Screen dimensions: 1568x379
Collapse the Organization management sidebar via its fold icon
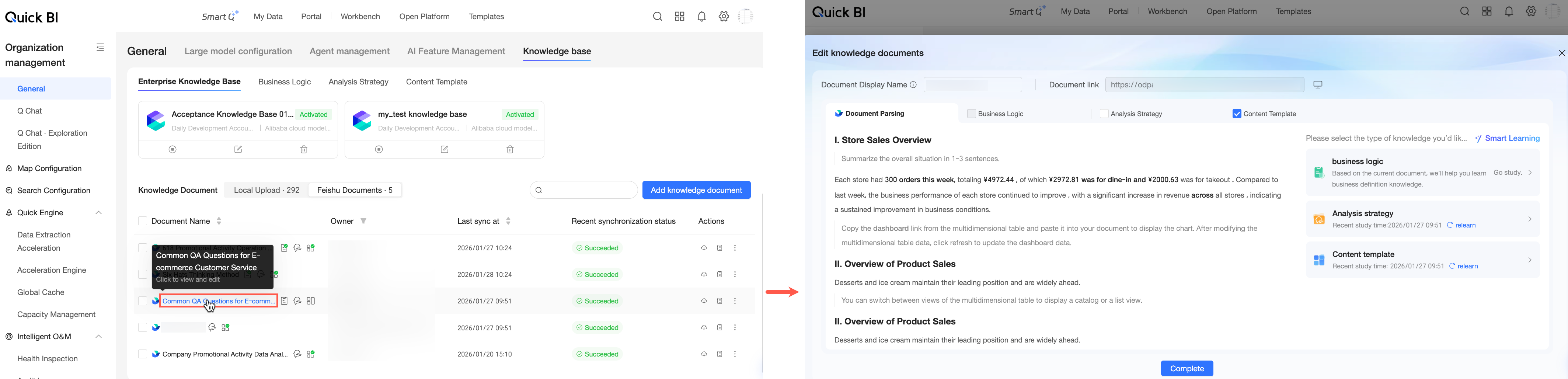coord(100,48)
